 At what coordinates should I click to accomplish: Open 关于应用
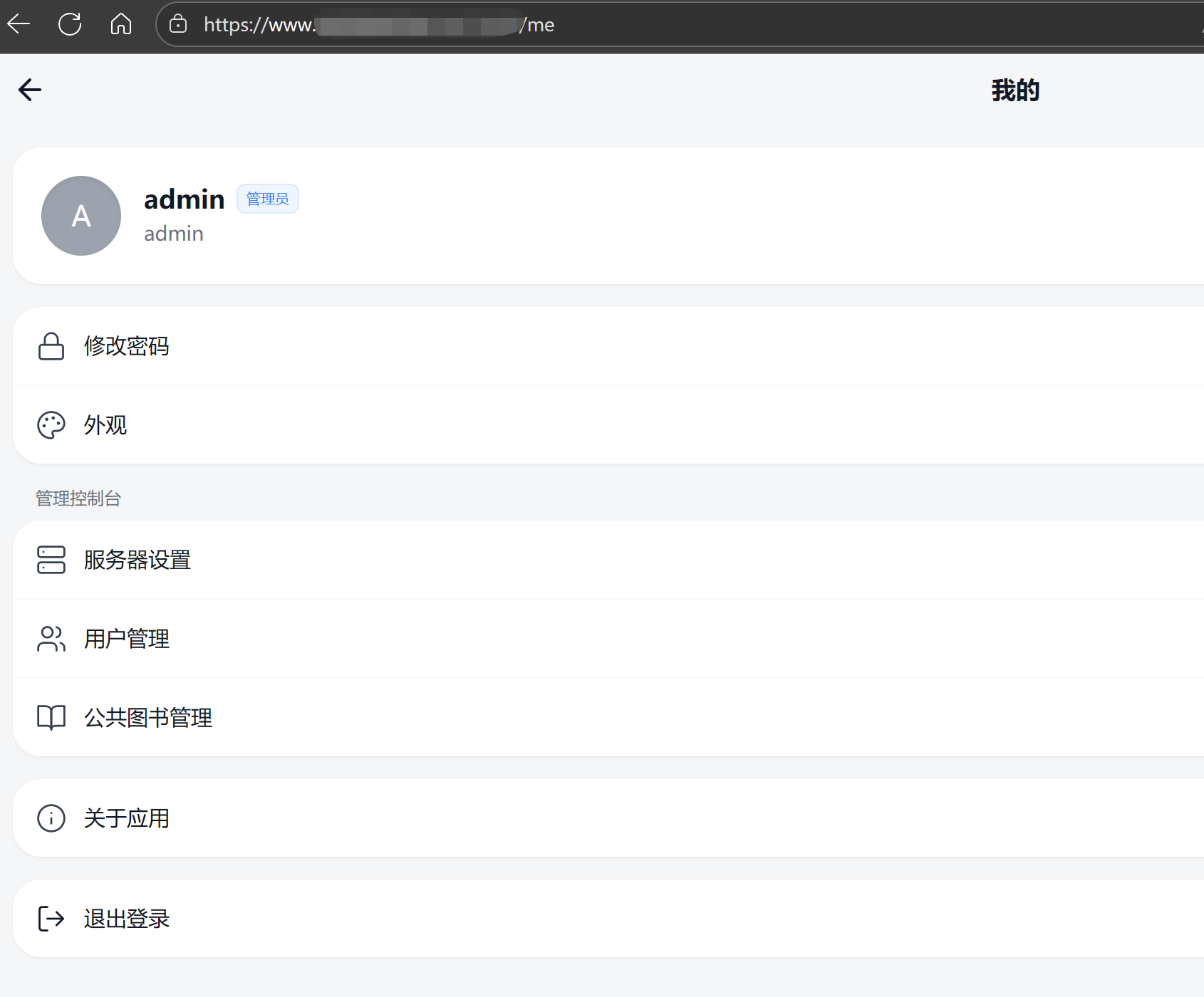click(x=608, y=818)
